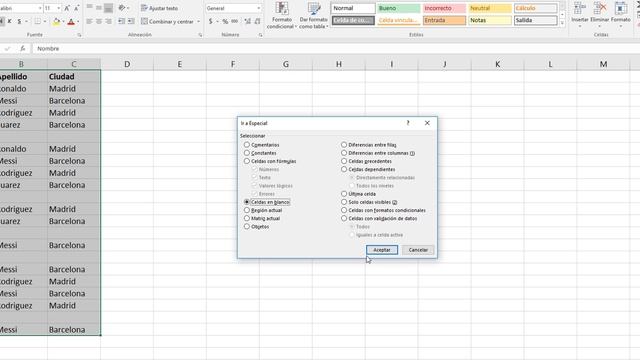640x360 pixels.
Task: Open Número dialog launcher
Action: pyautogui.click(x=260, y=35)
